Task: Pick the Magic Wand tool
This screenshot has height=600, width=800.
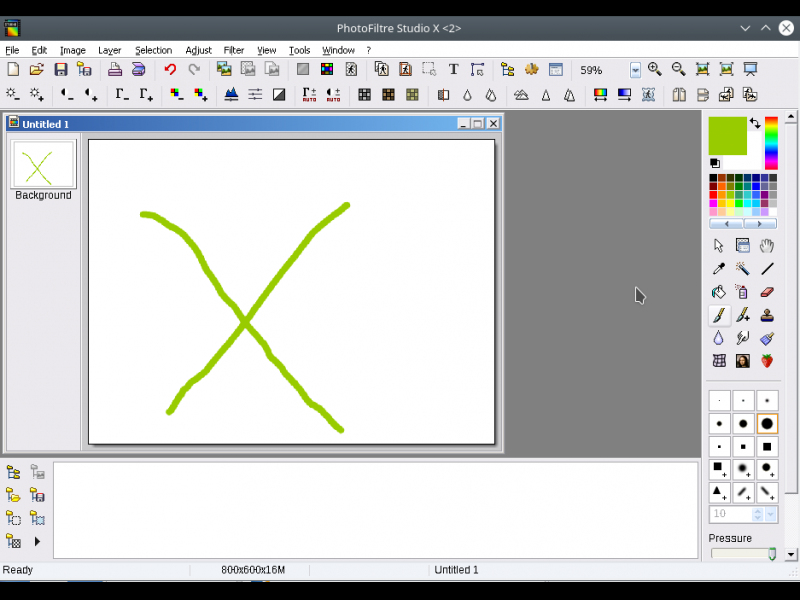Action: point(743,269)
